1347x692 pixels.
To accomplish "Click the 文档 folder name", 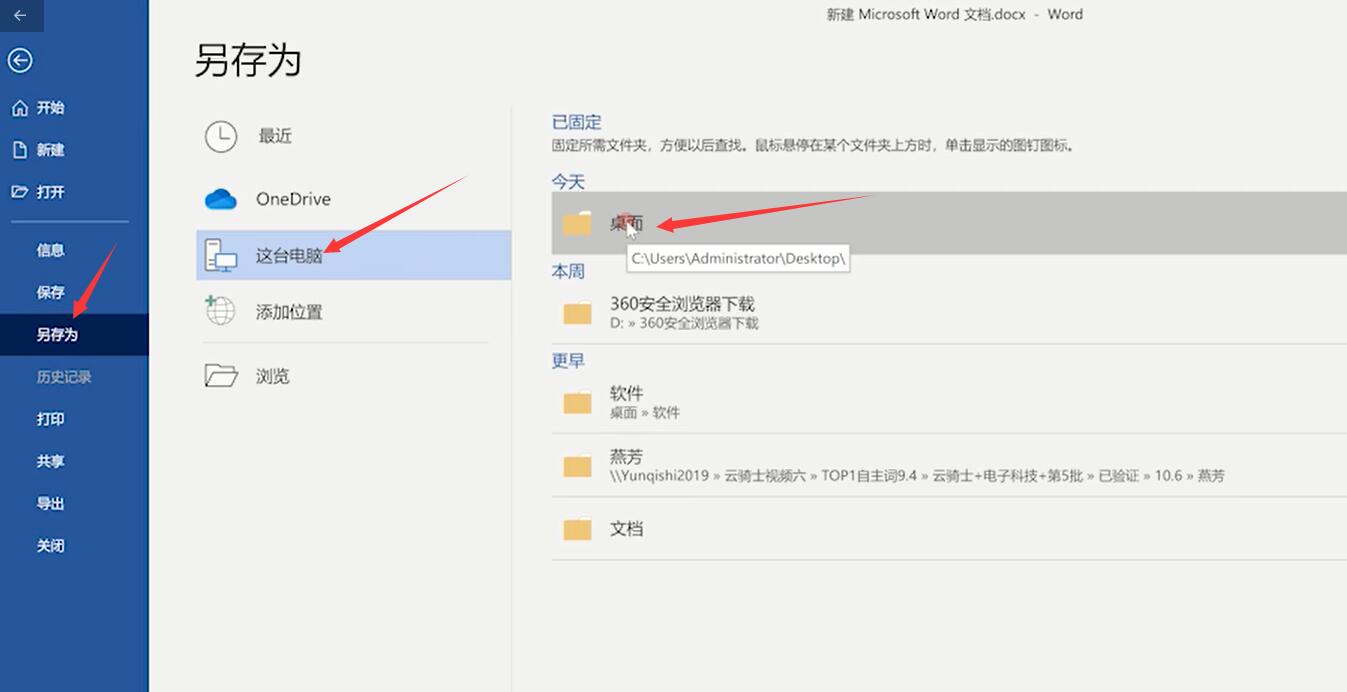I will 627,529.
